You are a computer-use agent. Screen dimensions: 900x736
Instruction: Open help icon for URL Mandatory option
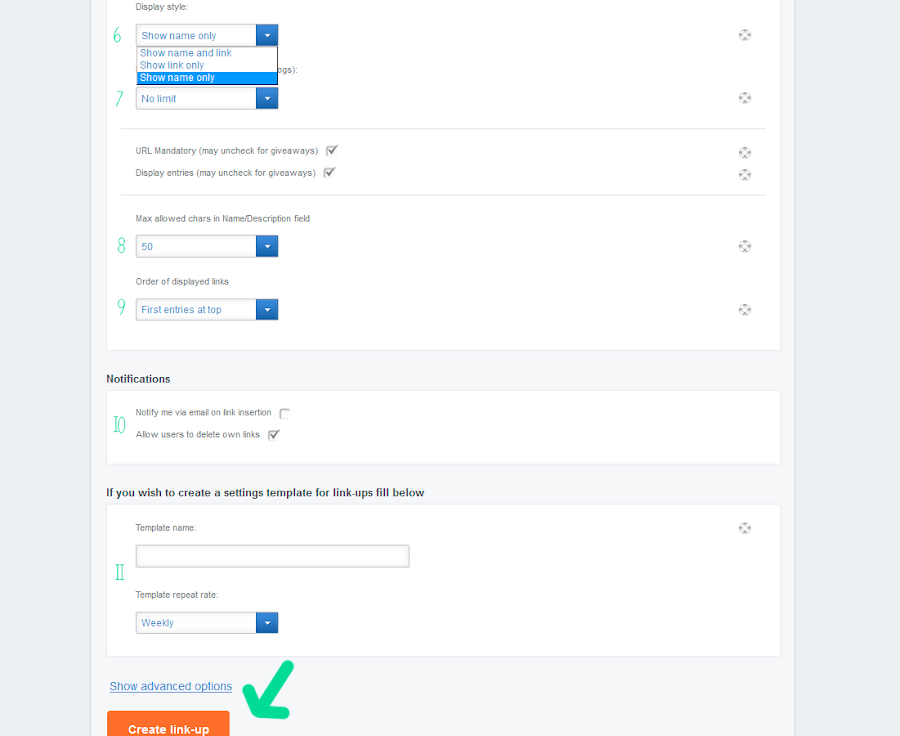(x=745, y=153)
